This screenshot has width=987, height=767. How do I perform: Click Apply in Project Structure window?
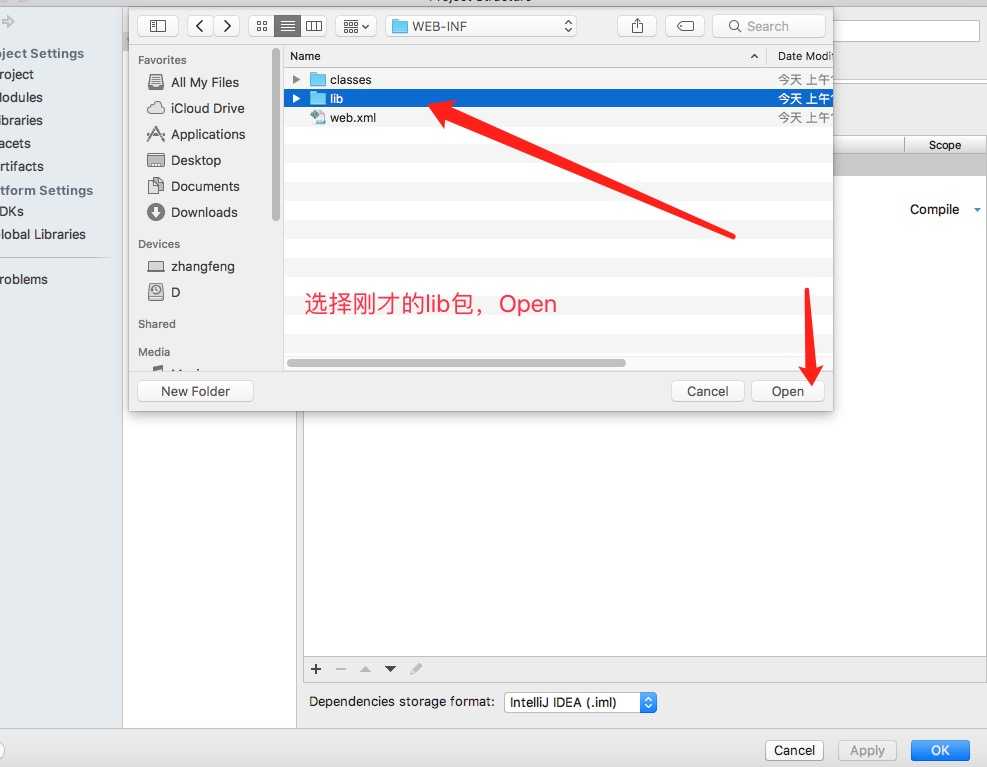(x=867, y=750)
